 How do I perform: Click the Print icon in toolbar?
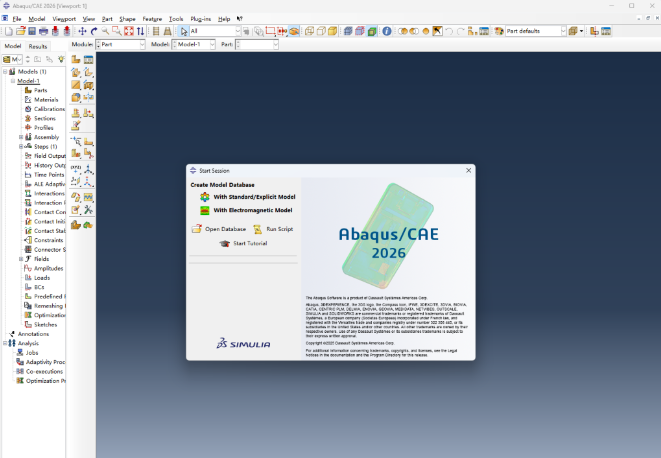click(43, 31)
